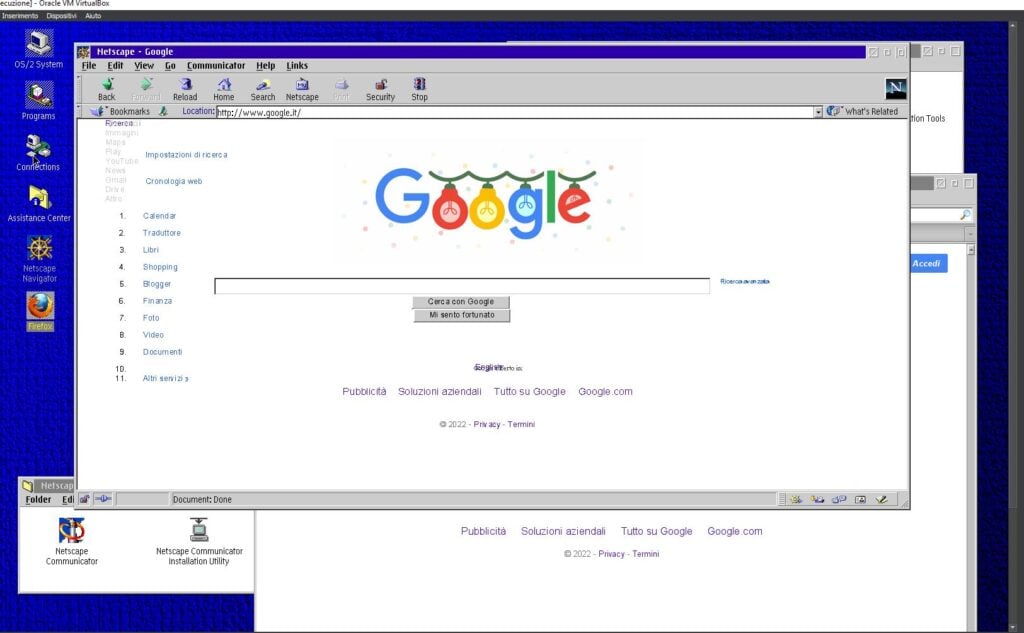Open VirtualBox Aiuto menu
This screenshot has width=1024, height=633.
pos(93,16)
